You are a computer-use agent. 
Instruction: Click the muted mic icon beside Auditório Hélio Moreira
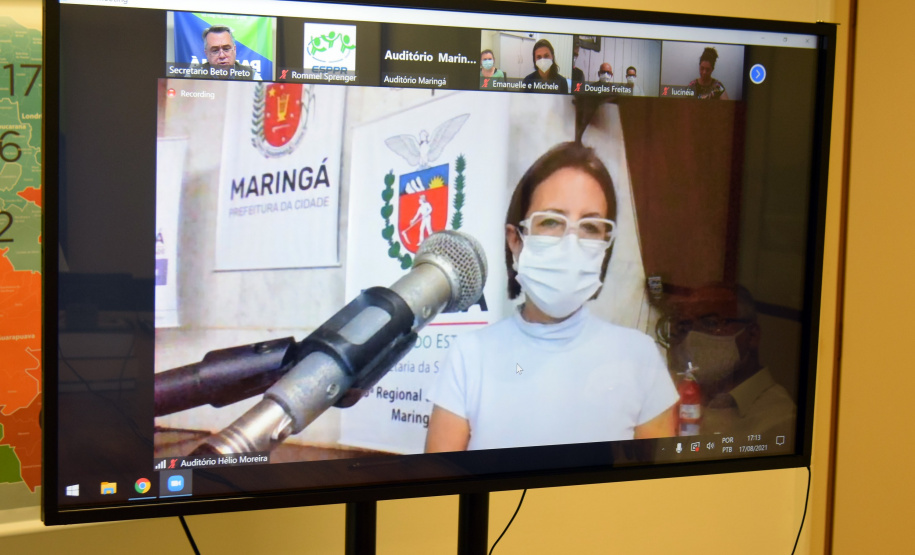point(173,463)
